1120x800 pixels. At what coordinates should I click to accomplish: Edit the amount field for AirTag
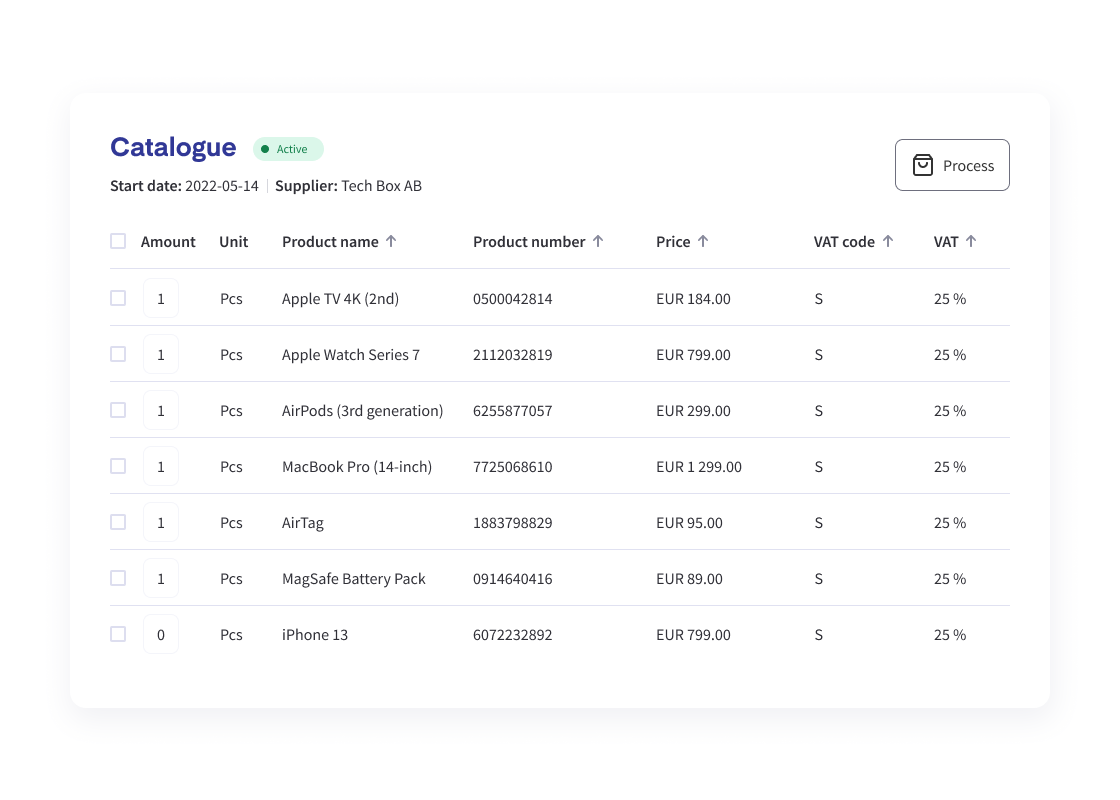tap(161, 522)
